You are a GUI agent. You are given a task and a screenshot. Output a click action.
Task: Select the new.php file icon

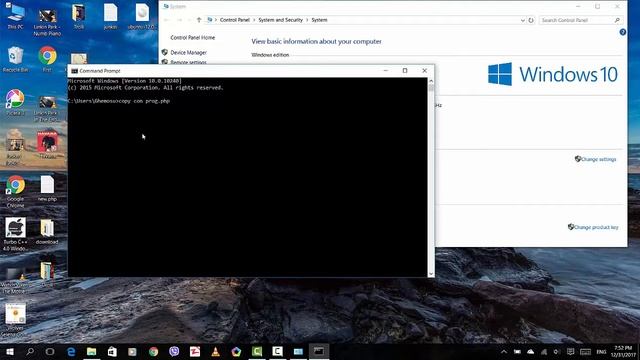(x=47, y=188)
